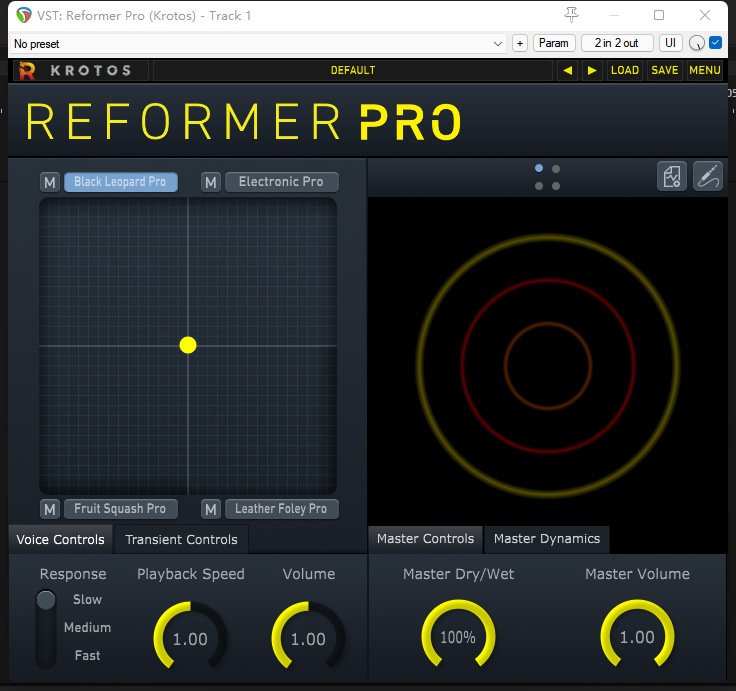The image size is (736, 691).
Task: Open the library browser page icon
Action: tap(672, 177)
